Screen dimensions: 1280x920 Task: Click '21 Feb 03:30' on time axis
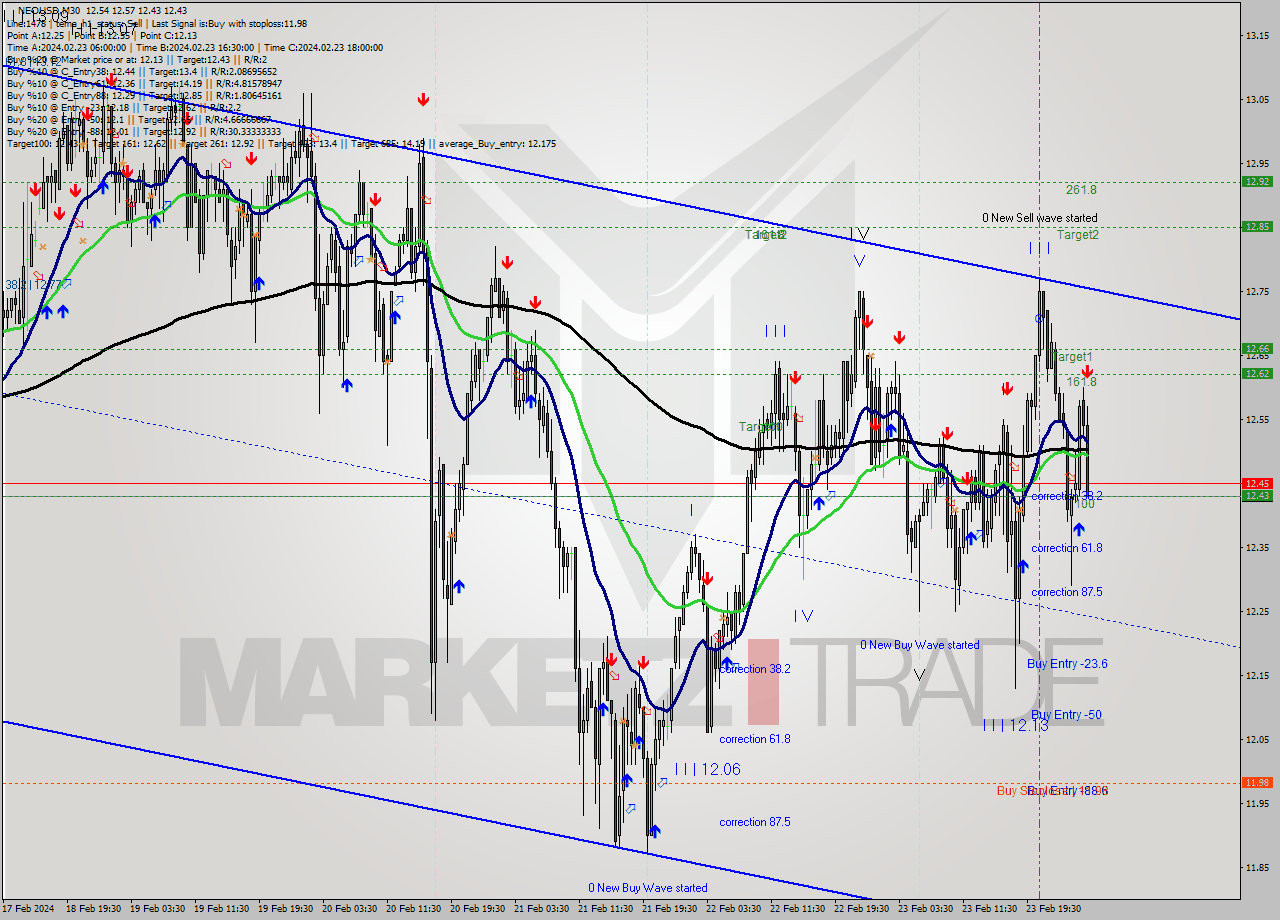coord(542,909)
